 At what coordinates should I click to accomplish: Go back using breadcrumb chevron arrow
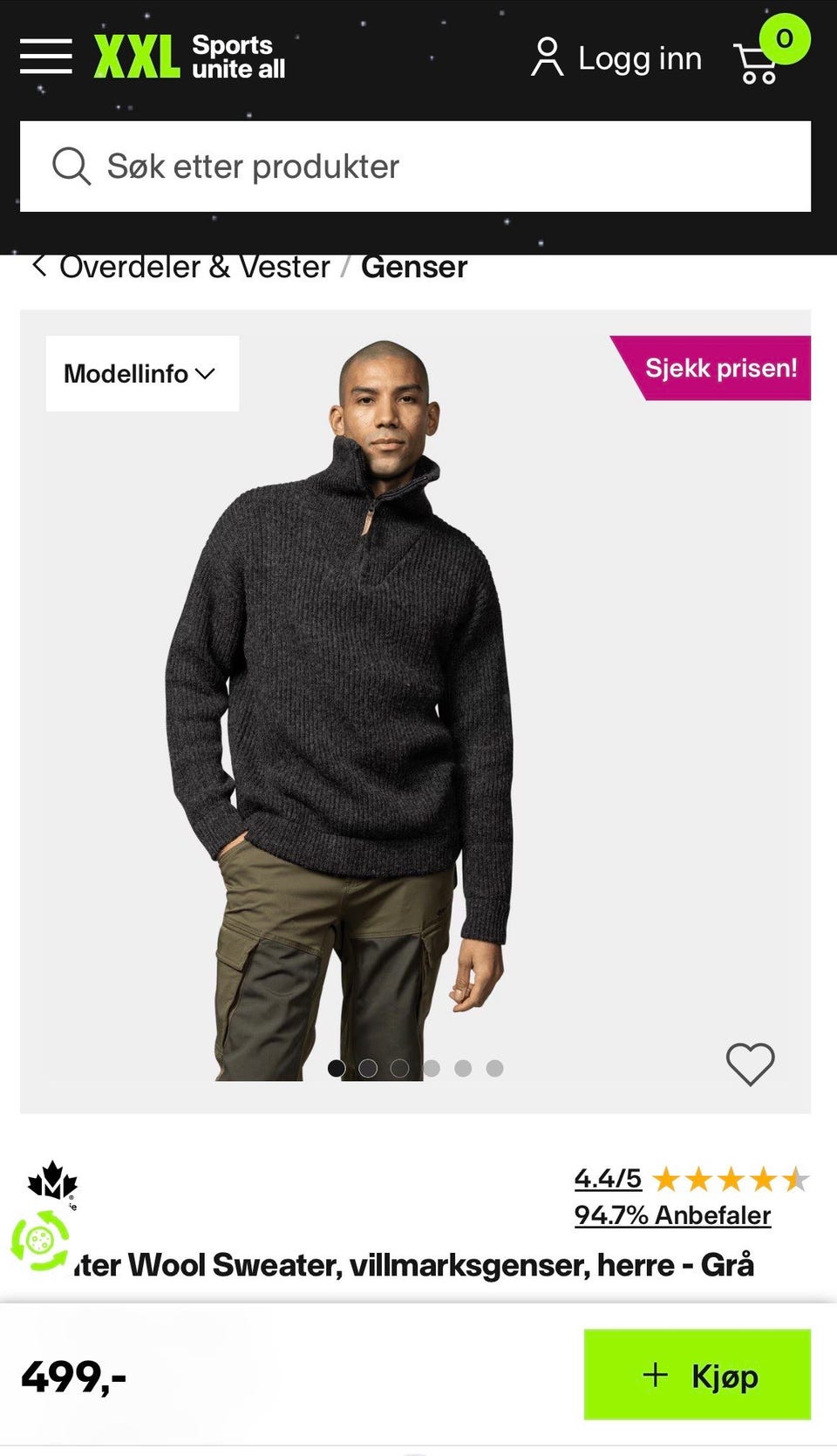[x=38, y=265]
